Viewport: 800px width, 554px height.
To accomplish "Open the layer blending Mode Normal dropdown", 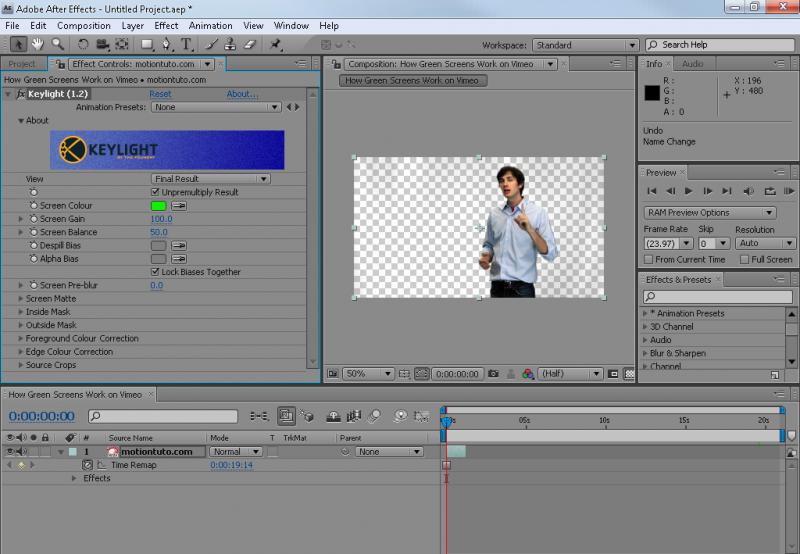I will pyautogui.click(x=233, y=452).
